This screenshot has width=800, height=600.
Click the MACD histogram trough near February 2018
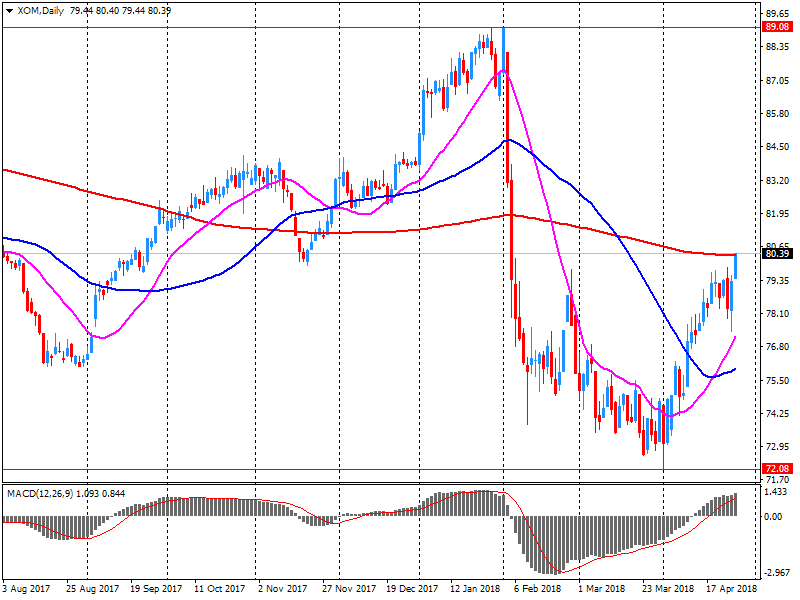tap(554, 545)
